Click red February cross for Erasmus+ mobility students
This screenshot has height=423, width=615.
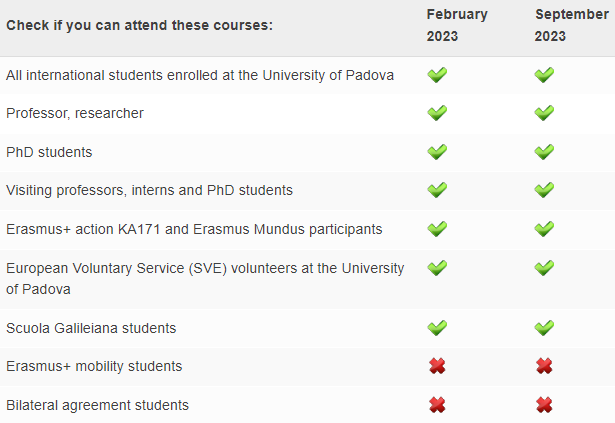pos(437,366)
